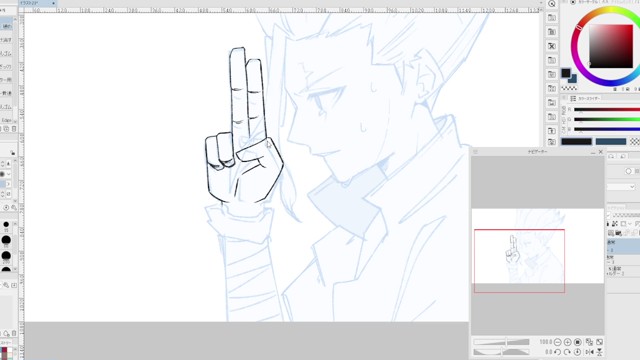This screenshot has width=640, height=360.
Task: Open the Navigator panel menu icon
Action: click(476, 152)
